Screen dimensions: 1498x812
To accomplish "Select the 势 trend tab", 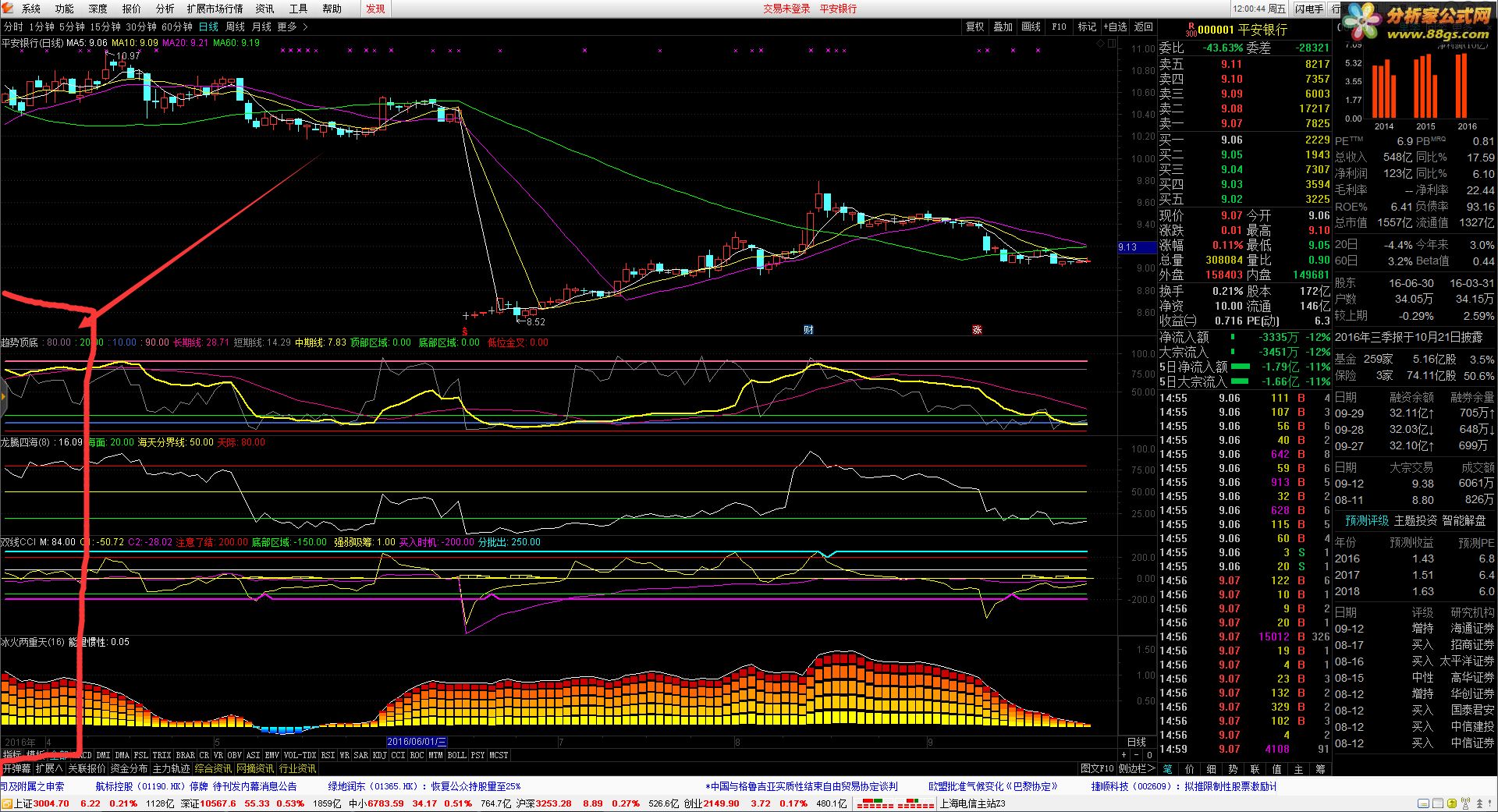I will [1234, 768].
